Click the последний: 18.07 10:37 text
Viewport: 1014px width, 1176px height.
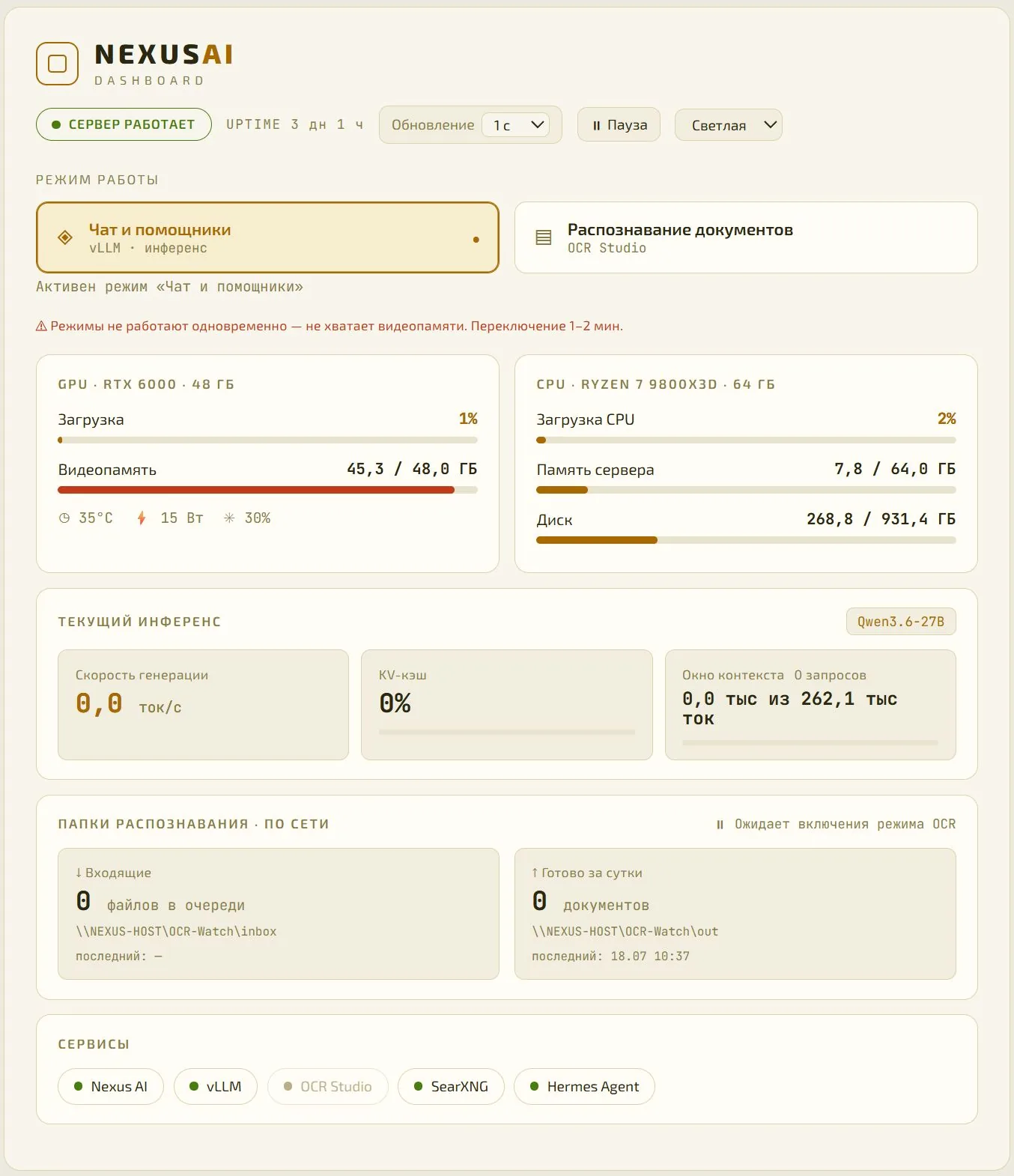(x=610, y=957)
